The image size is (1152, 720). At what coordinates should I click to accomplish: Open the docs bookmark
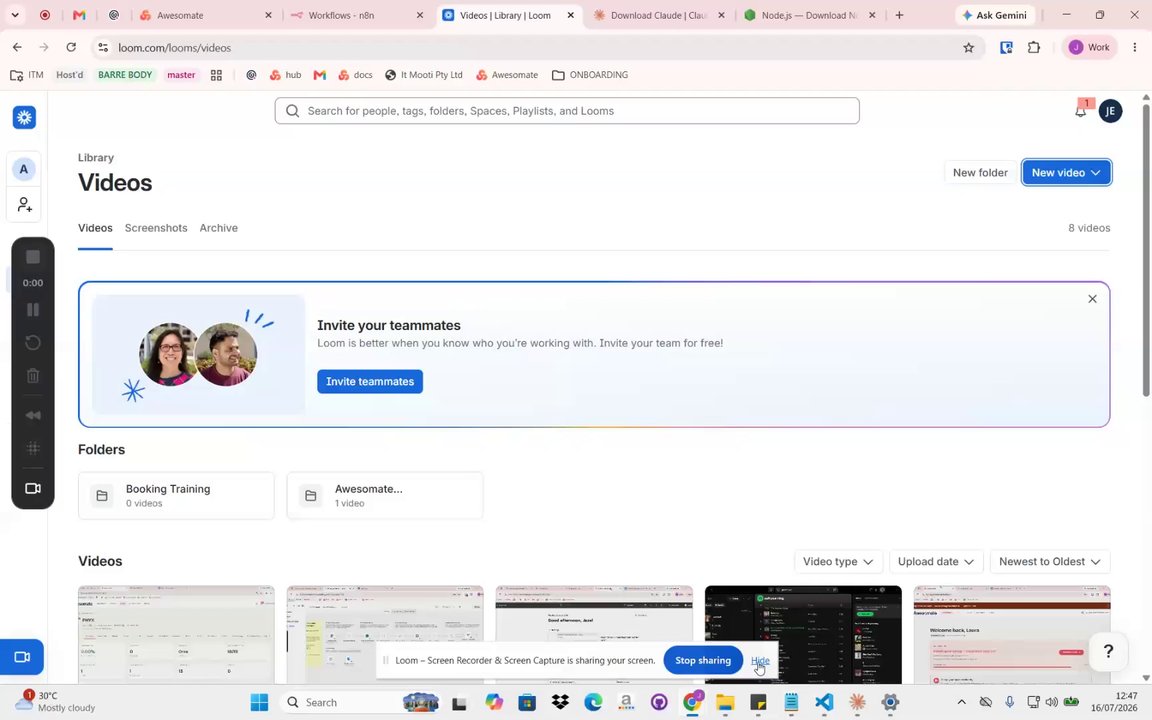click(x=355, y=75)
